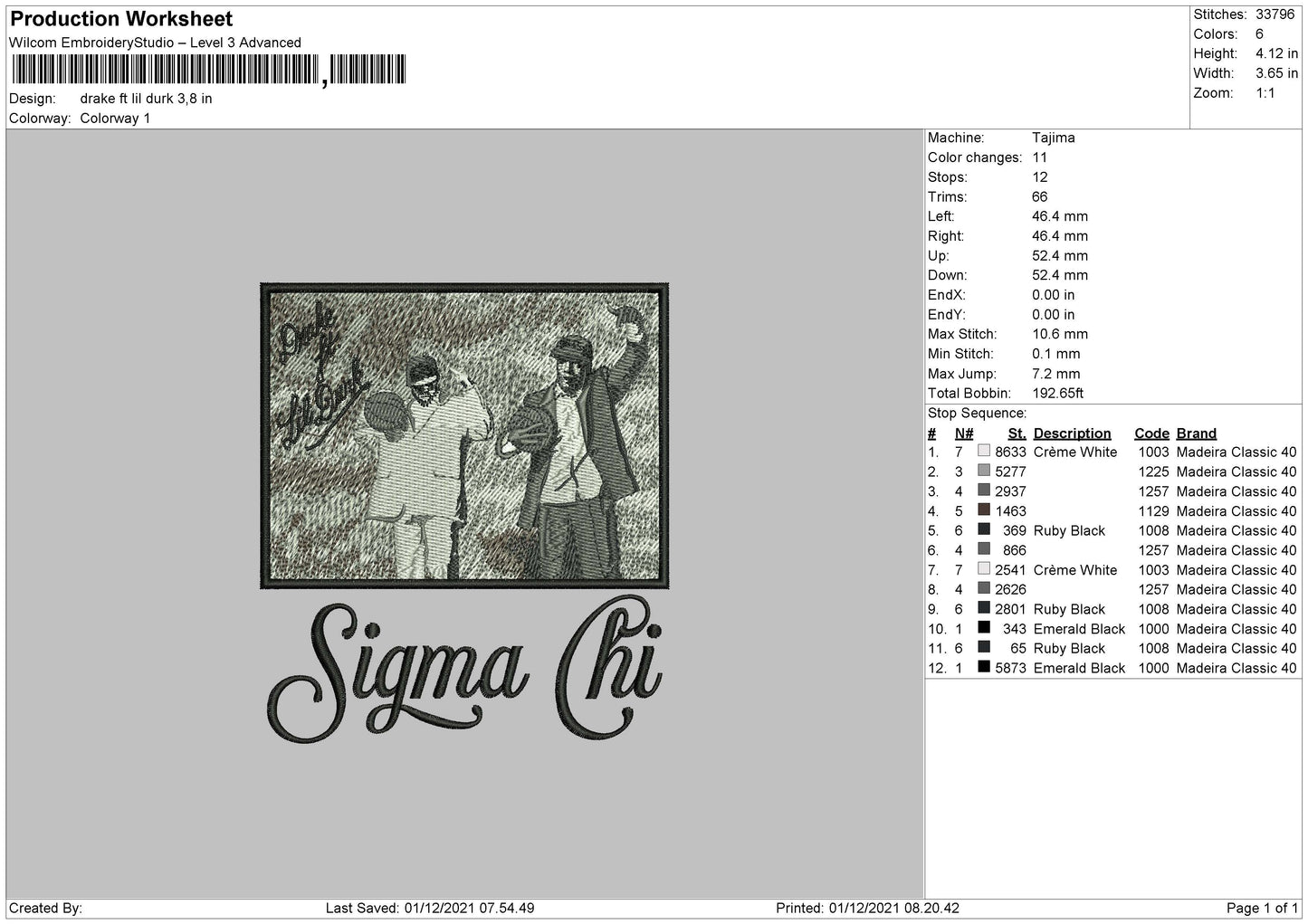Click the Wilcom EmbroideryStudio – Level 3 Advanced text

[155, 43]
